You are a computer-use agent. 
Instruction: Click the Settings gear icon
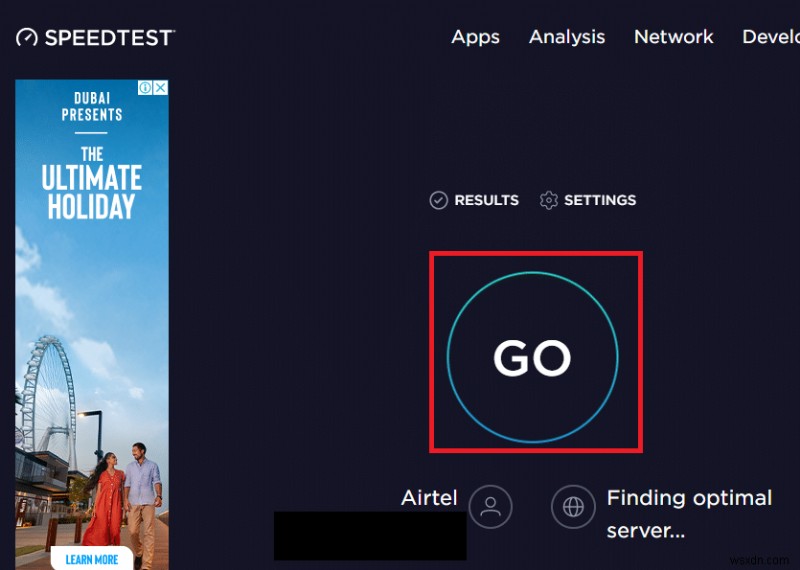[x=548, y=200]
